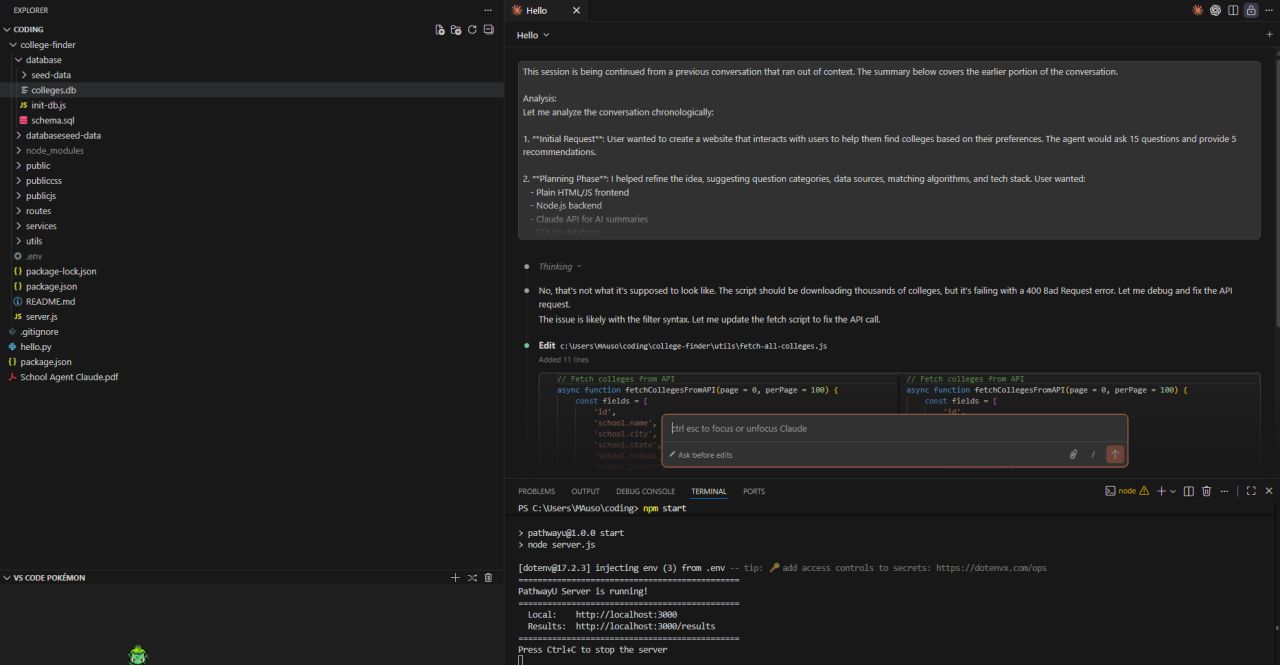Open the Debug Console tab
The image size is (1280, 665).
point(645,491)
